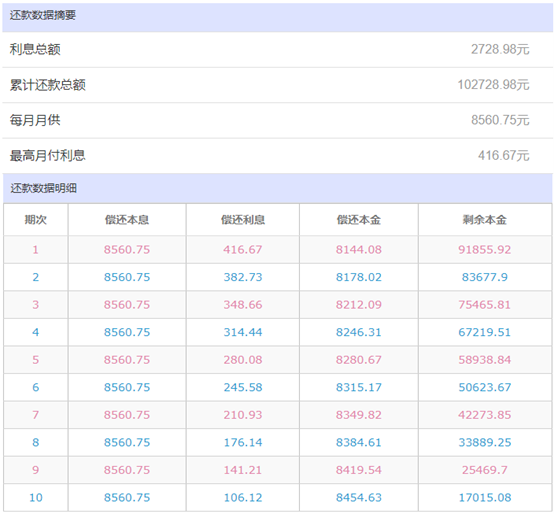Select remaining principal 42273.85
Screen dimensions: 554x514
pyautogui.click(x=485, y=415)
